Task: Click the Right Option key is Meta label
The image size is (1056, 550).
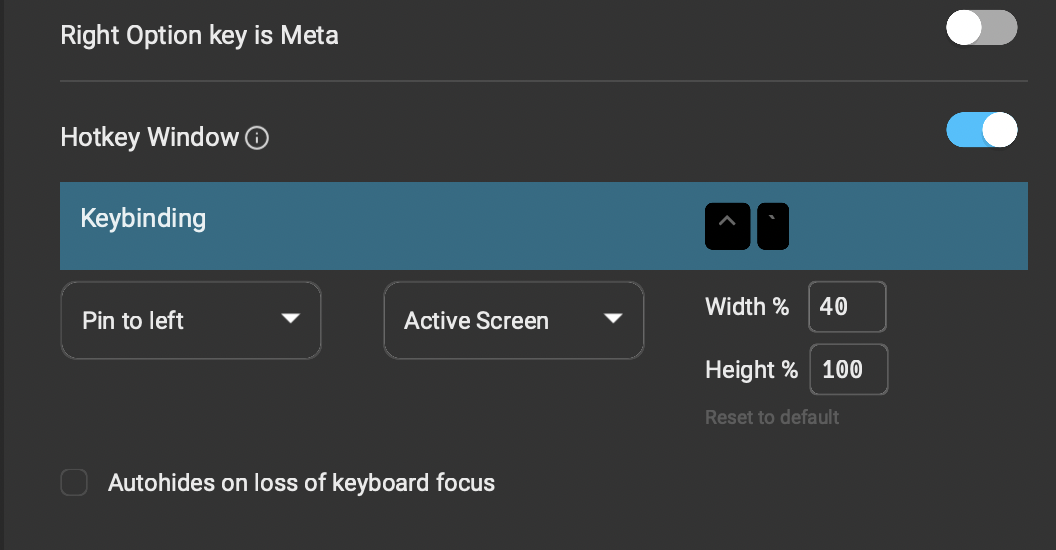Action: (199, 35)
